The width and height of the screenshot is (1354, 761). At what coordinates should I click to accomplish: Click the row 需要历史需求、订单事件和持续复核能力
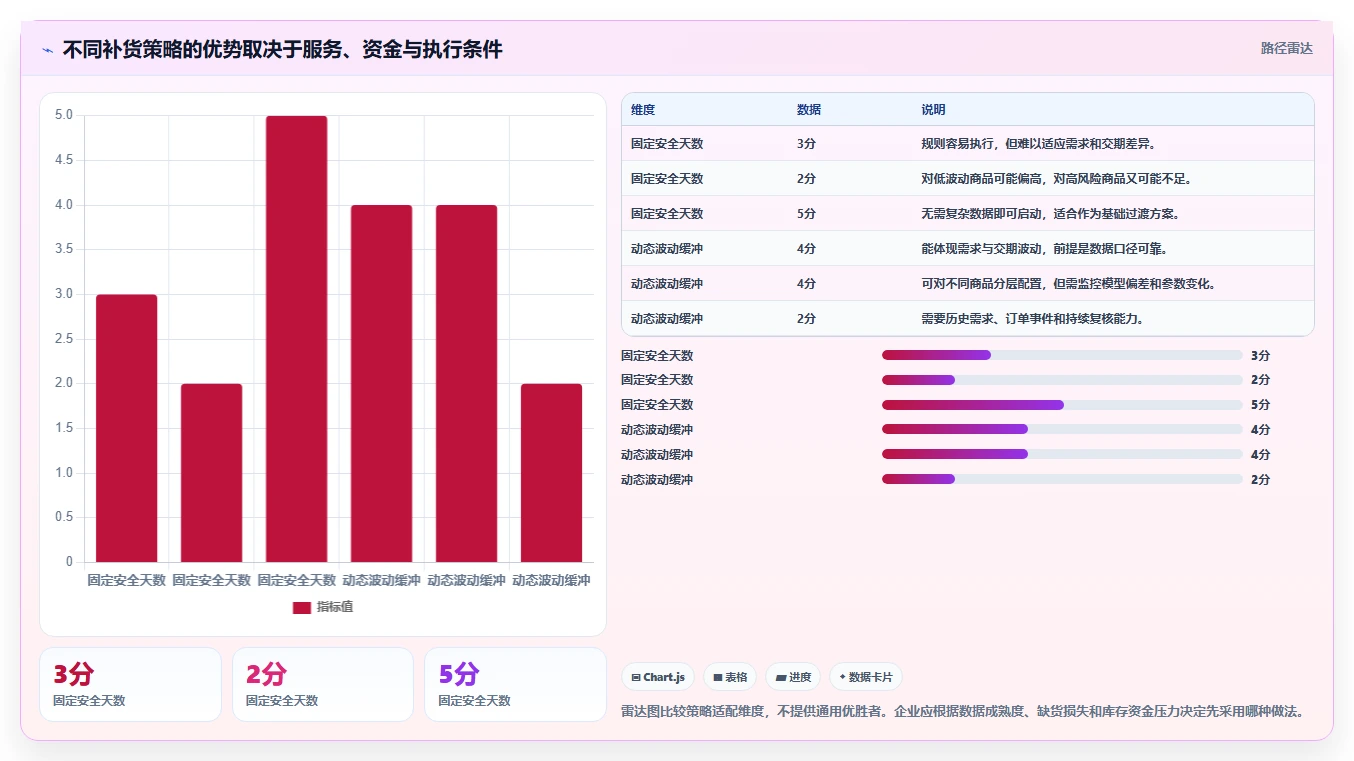(967, 318)
